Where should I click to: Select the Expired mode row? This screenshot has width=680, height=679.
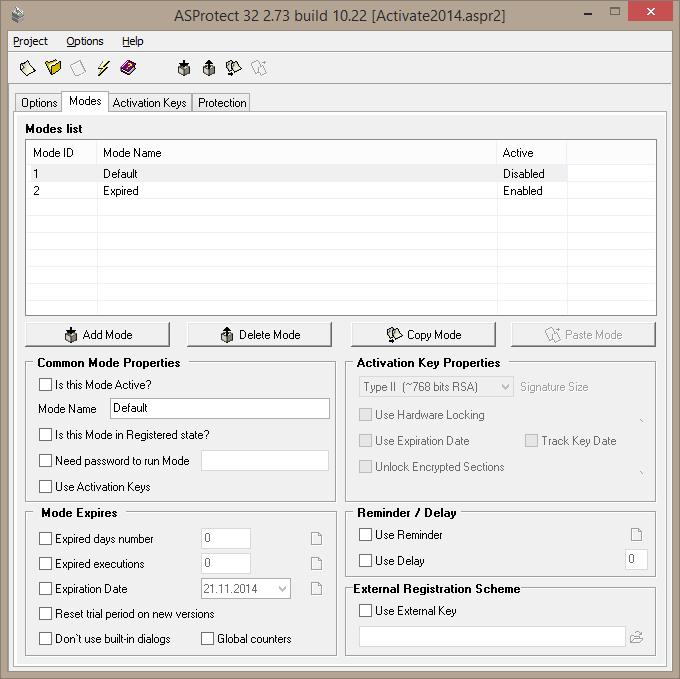click(297, 191)
